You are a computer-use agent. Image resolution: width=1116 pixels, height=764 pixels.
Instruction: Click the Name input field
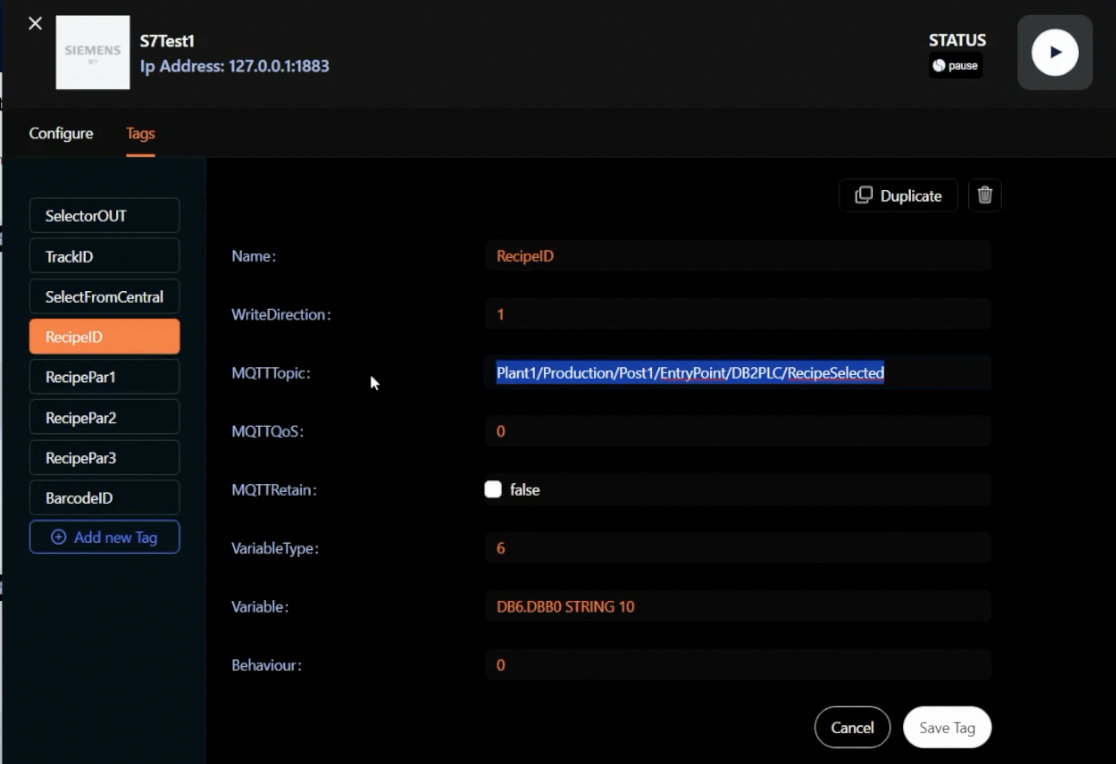[x=737, y=256]
